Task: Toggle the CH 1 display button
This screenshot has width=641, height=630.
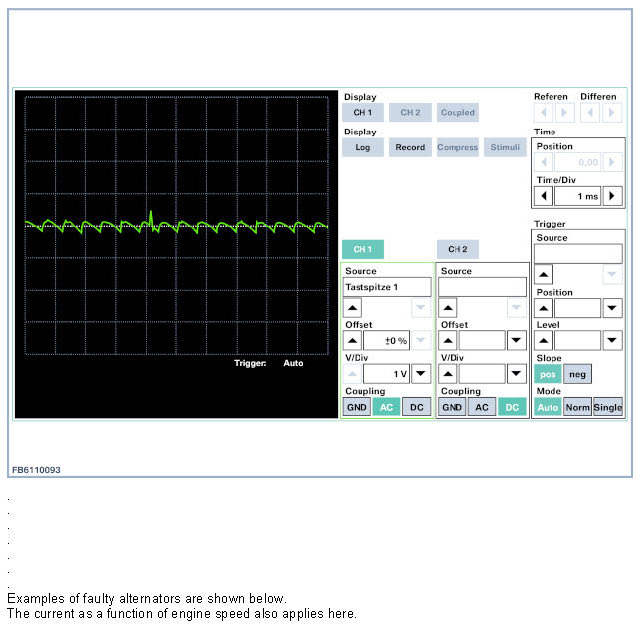Action: tap(362, 113)
